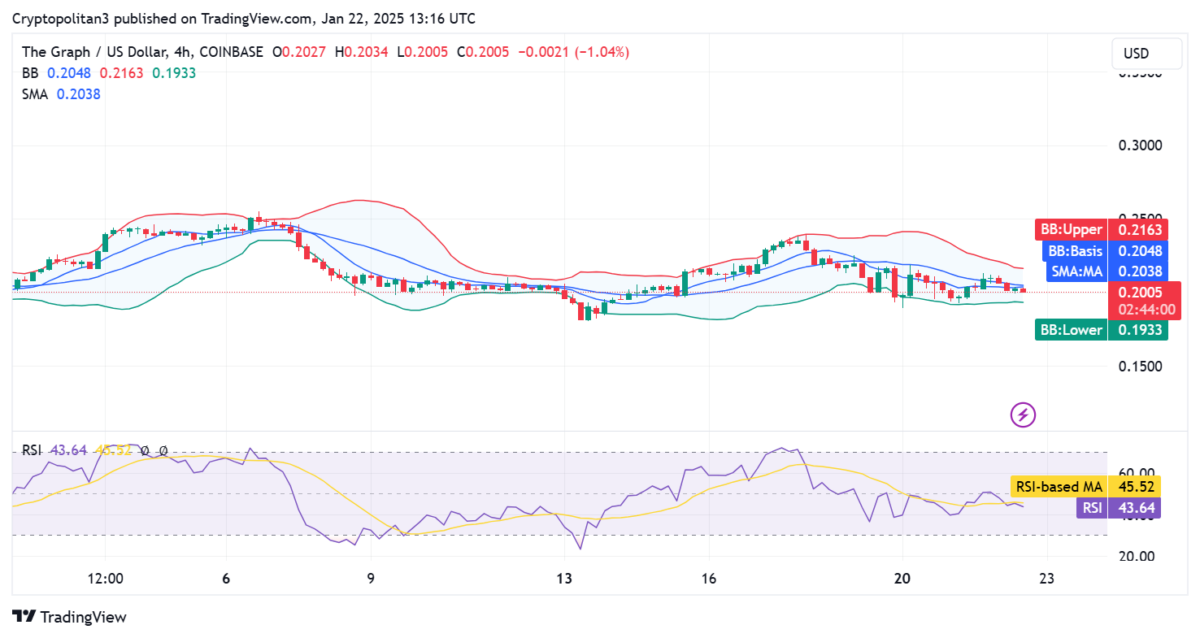Click the red 0.2005 current price countdown label
The height and width of the screenshot is (638, 1200).
click(x=1144, y=299)
